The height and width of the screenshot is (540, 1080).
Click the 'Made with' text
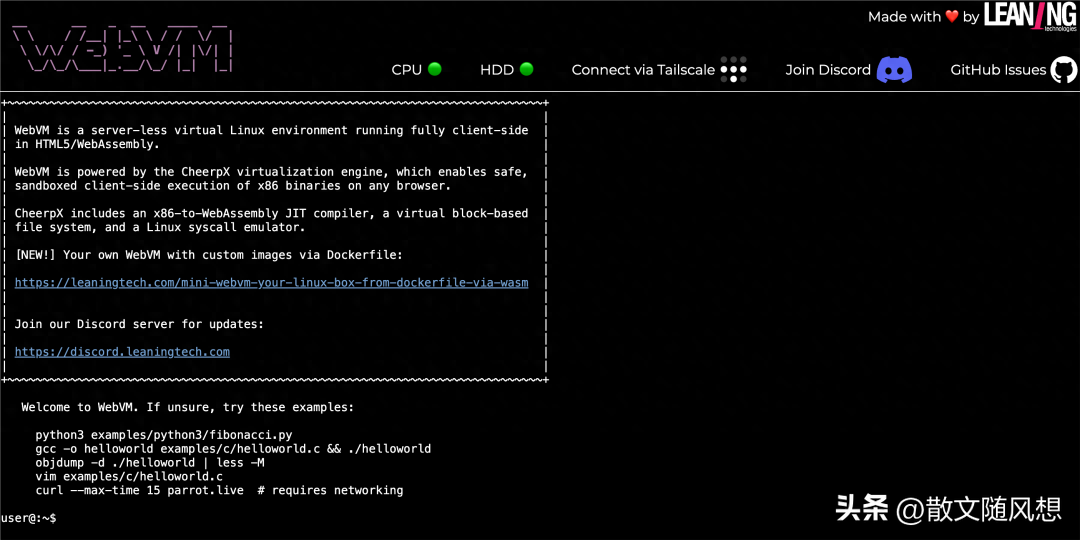[904, 17]
